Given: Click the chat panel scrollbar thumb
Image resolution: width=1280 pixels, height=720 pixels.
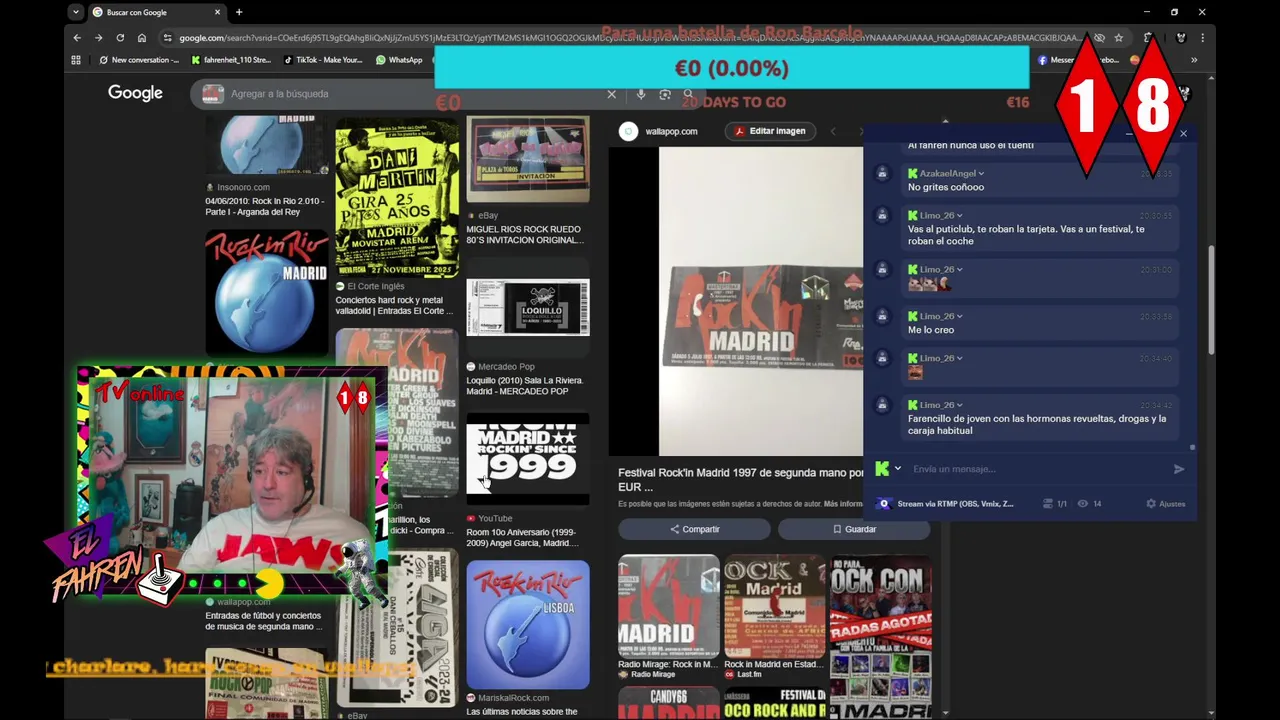Looking at the screenshot, I should pos(1192,448).
